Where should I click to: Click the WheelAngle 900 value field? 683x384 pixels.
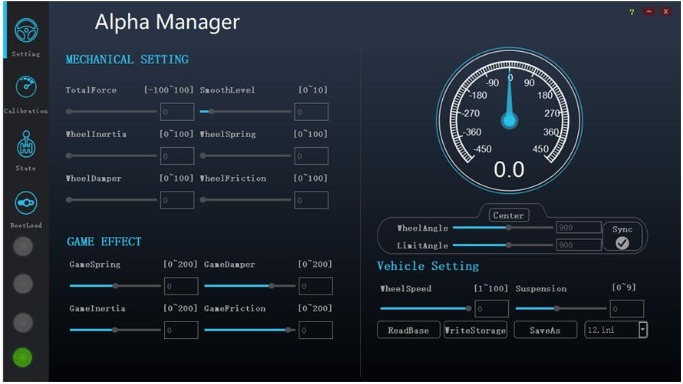point(579,228)
